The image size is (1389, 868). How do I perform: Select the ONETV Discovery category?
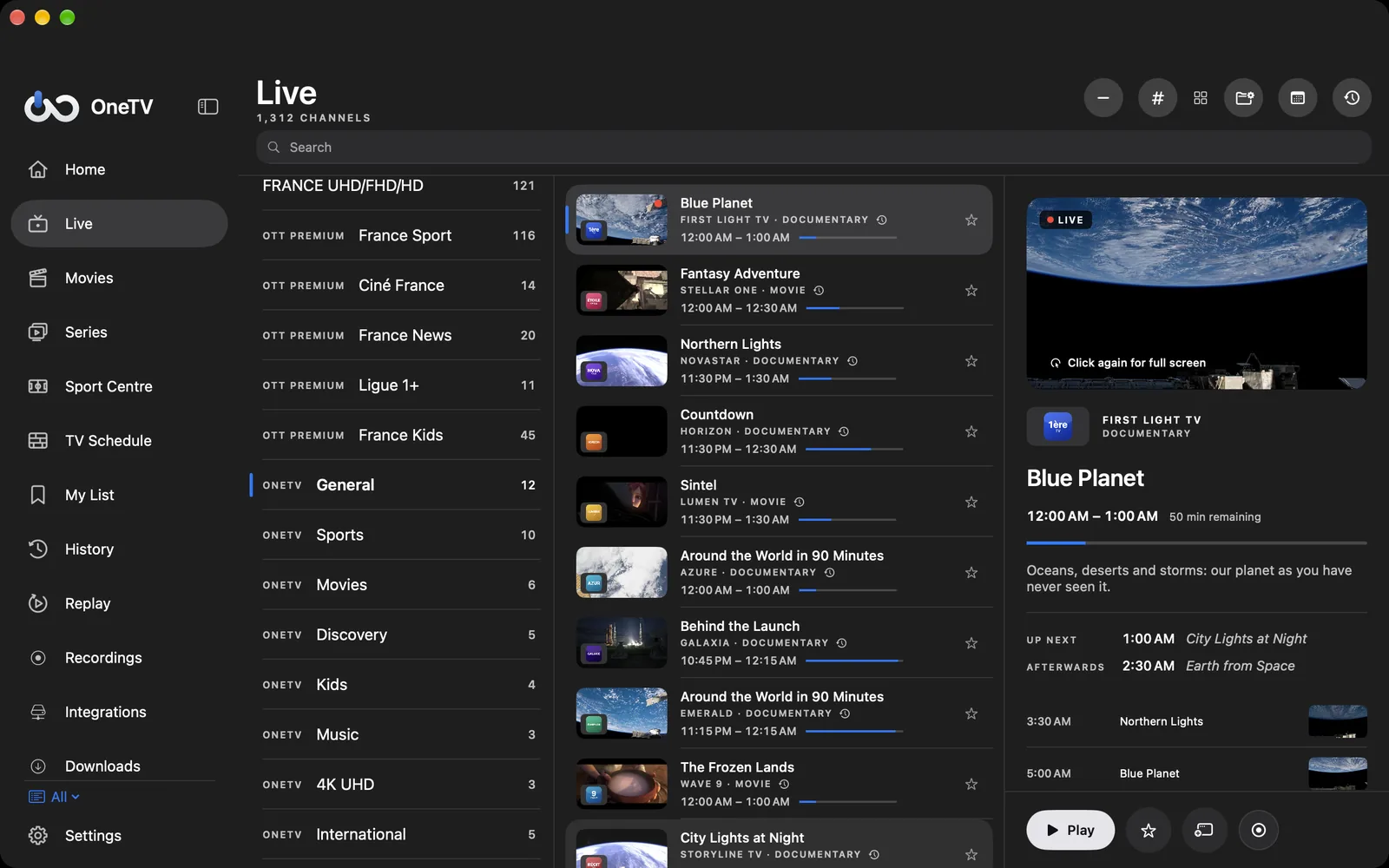click(399, 635)
